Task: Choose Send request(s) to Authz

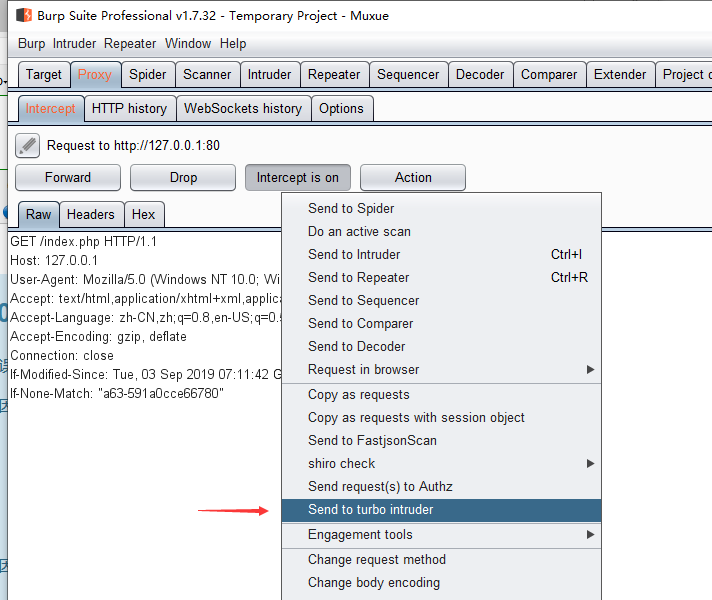Action: (x=441, y=486)
